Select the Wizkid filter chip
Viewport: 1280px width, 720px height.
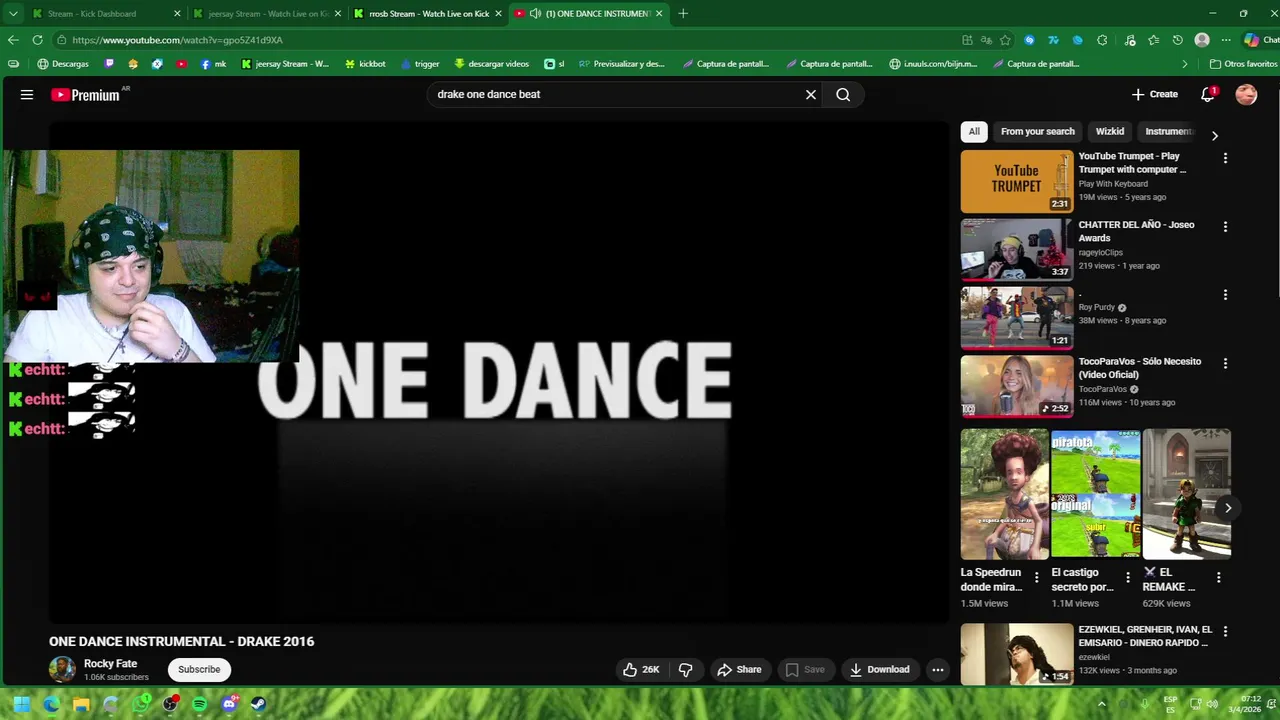tap(1110, 131)
